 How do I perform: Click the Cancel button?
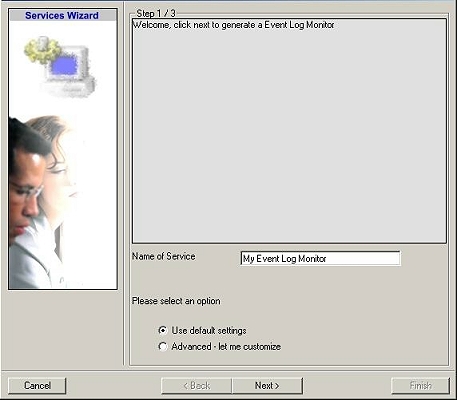[37, 386]
